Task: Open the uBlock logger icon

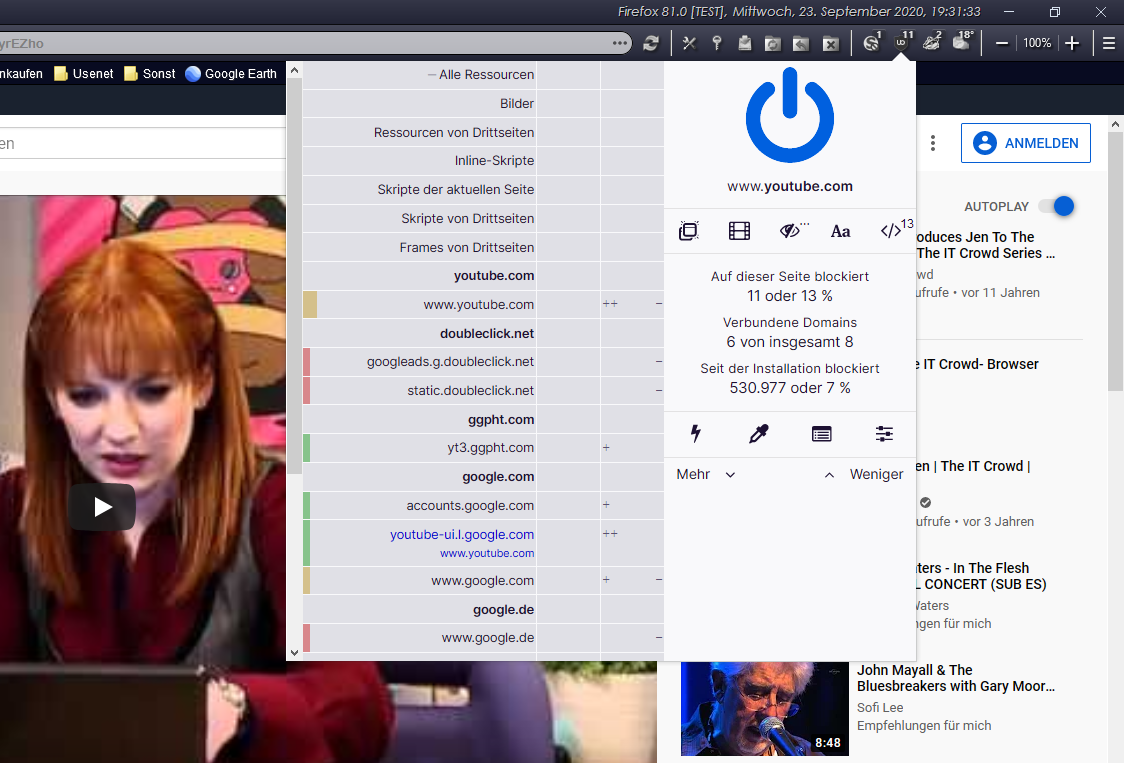Action: [x=821, y=434]
